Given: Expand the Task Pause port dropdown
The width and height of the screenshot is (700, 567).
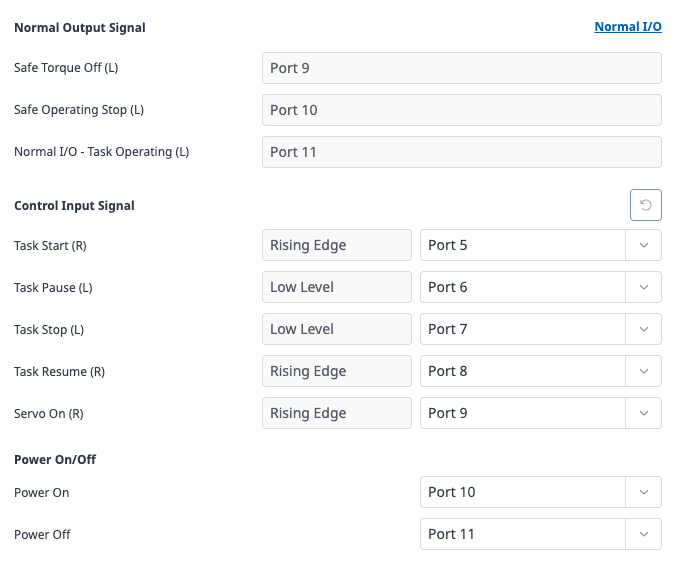Looking at the screenshot, I should pyautogui.click(x=643, y=287).
